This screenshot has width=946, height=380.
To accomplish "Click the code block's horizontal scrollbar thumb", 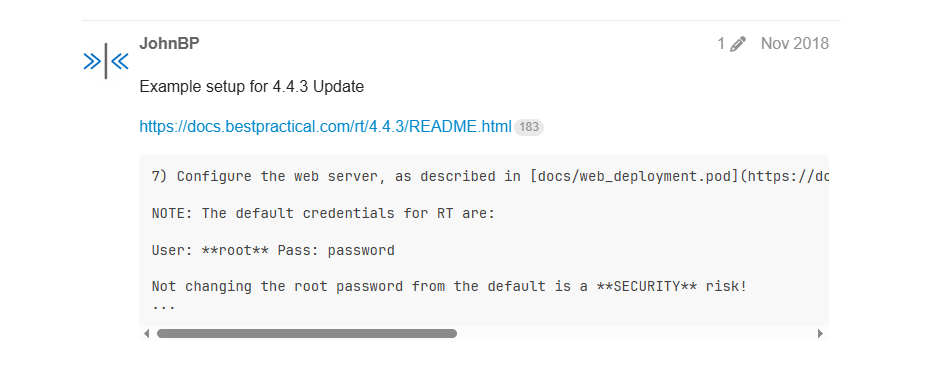I will [x=306, y=334].
